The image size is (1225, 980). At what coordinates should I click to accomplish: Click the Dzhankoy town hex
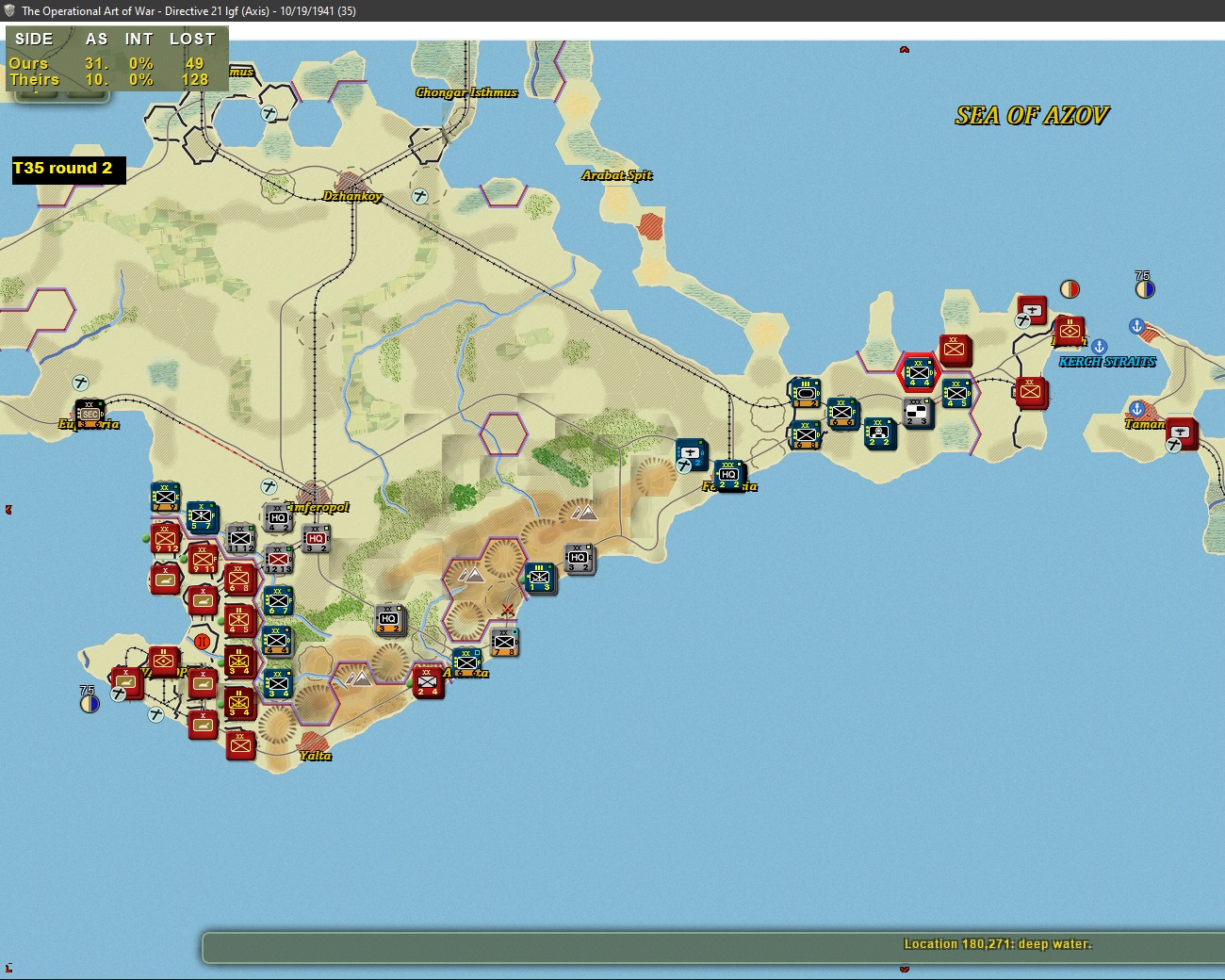click(x=351, y=182)
